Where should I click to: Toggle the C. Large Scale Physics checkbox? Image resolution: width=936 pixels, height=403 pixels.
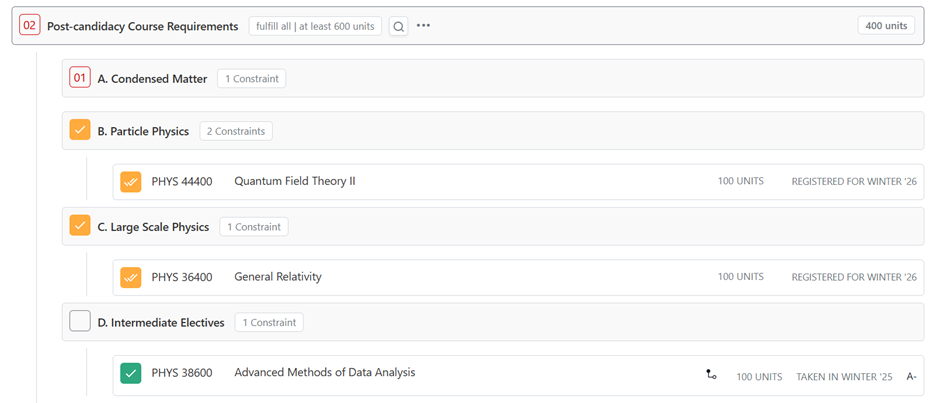tap(80, 227)
